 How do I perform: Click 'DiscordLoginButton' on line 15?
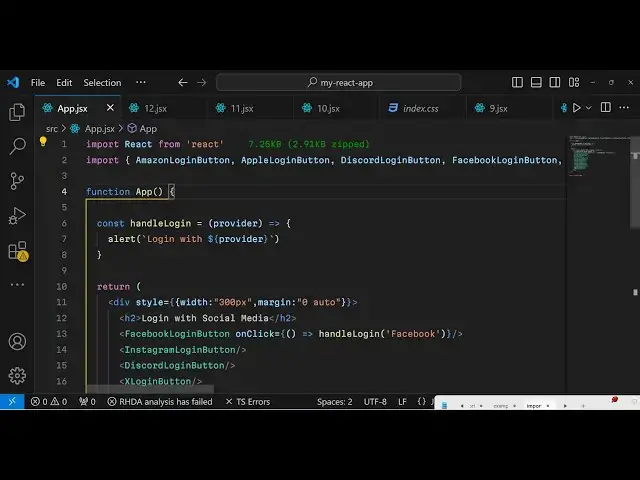point(174,365)
